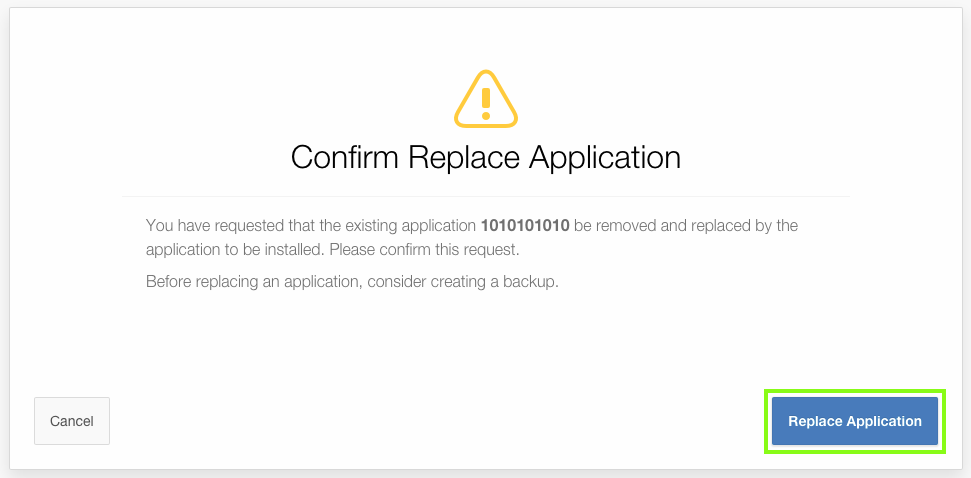Click the Replace Application button
This screenshot has height=478, width=971.
854,421
